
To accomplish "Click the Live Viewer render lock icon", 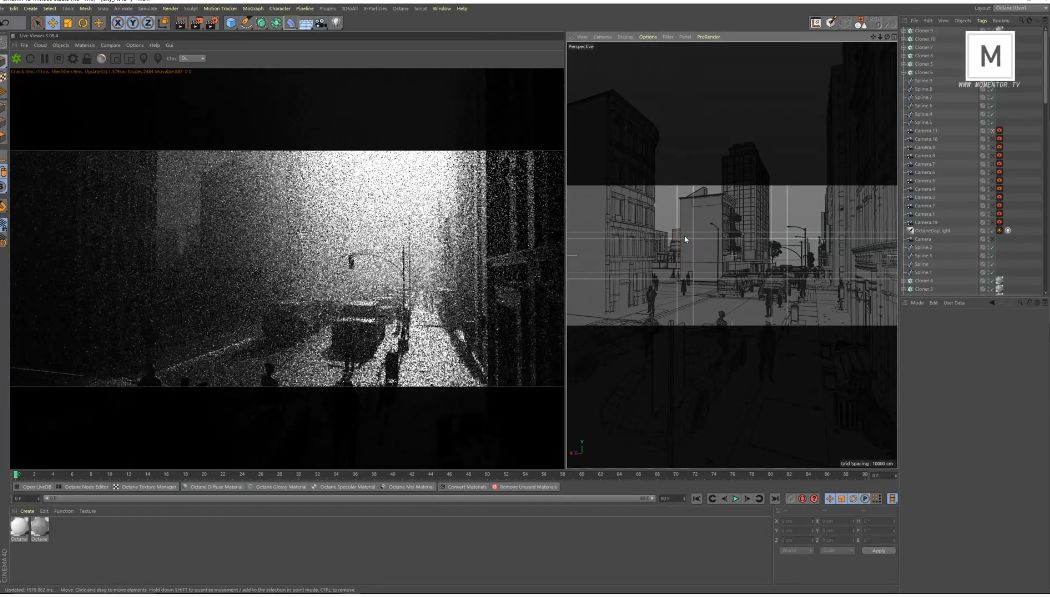I will tap(87, 59).
